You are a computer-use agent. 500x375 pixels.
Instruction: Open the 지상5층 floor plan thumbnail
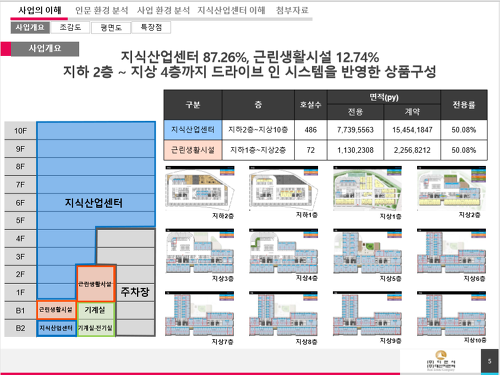tap(367, 251)
